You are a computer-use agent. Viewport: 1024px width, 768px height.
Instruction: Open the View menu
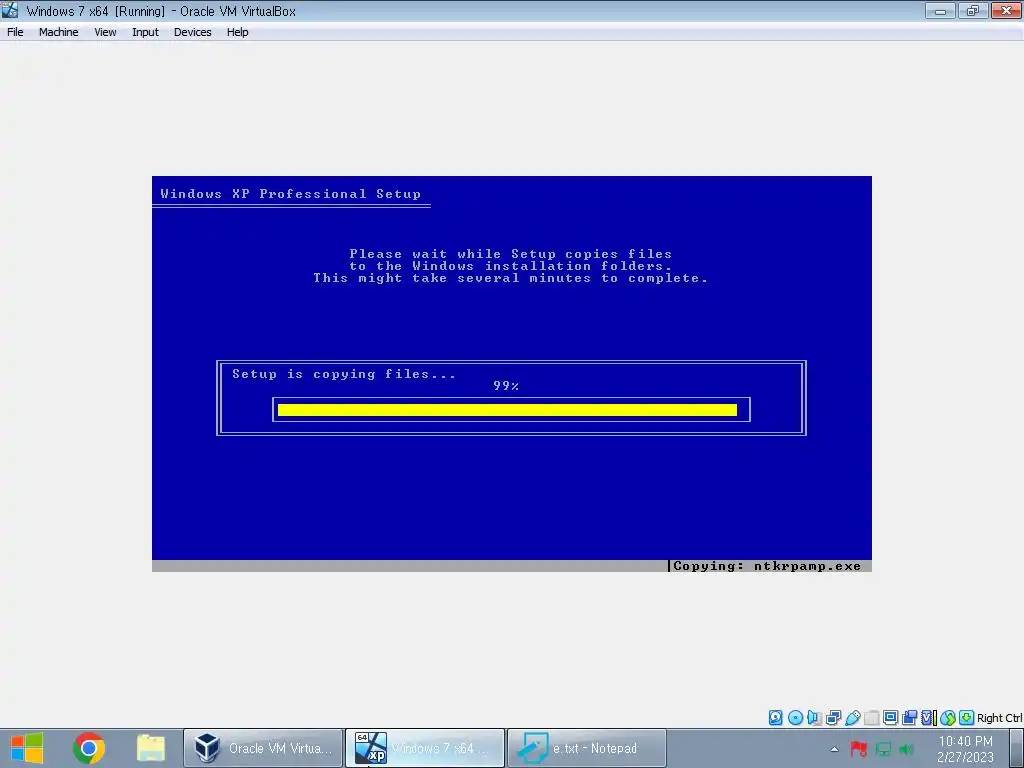point(104,32)
